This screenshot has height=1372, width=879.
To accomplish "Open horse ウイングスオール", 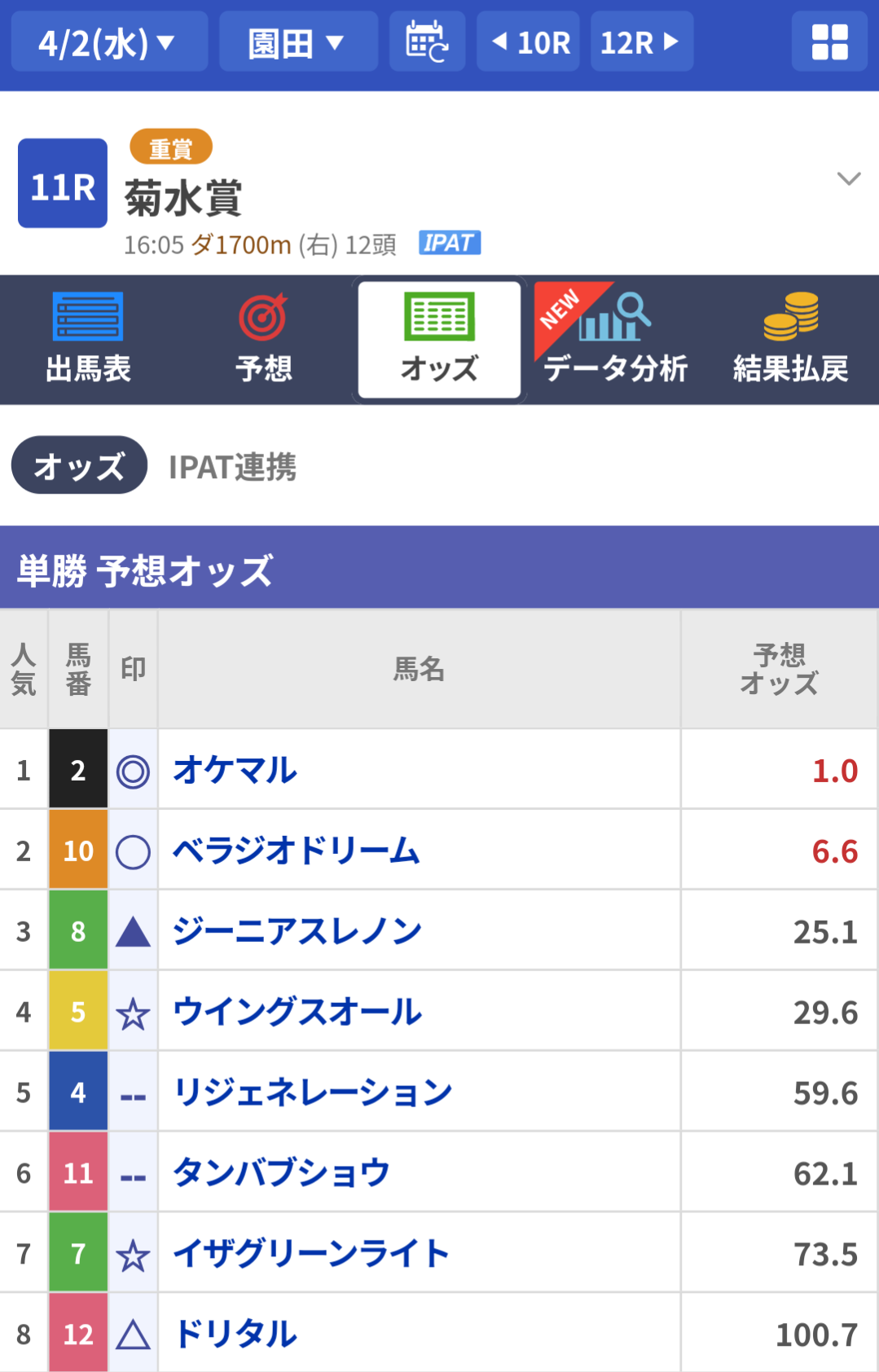I will pyautogui.click(x=297, y=1012).
